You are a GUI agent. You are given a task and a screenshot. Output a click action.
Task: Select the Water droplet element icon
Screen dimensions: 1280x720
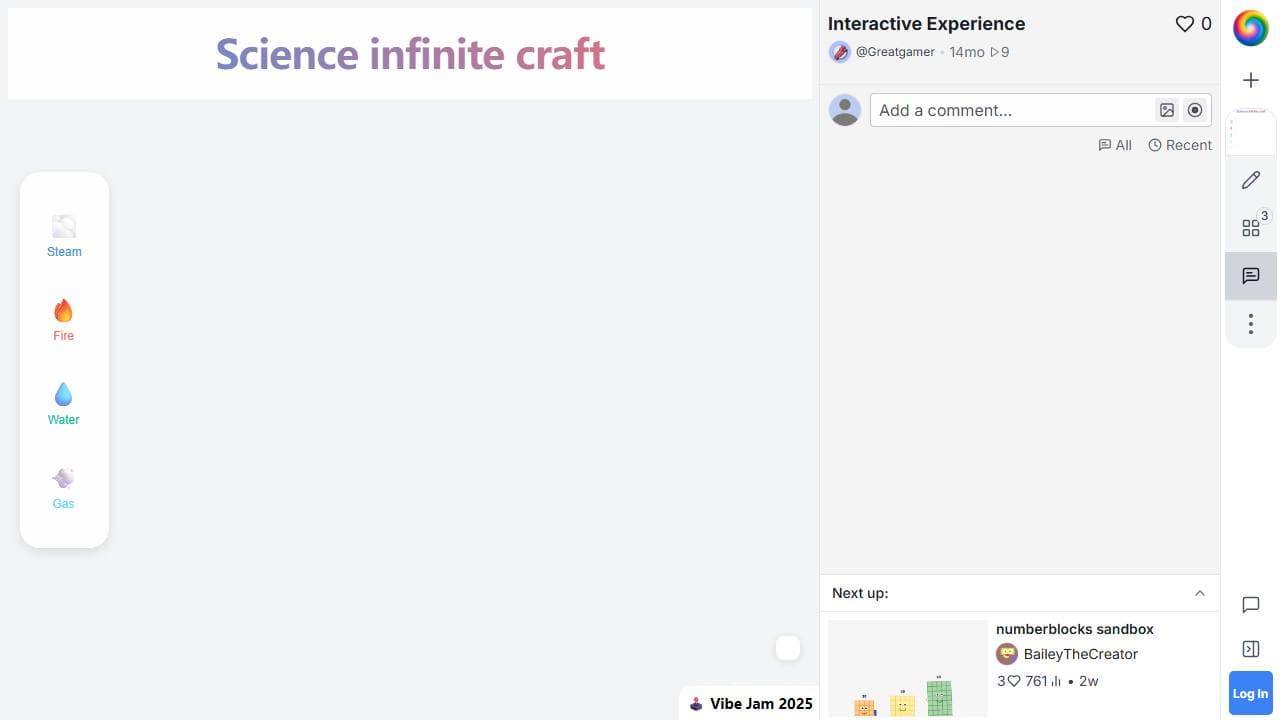(64, 395)
